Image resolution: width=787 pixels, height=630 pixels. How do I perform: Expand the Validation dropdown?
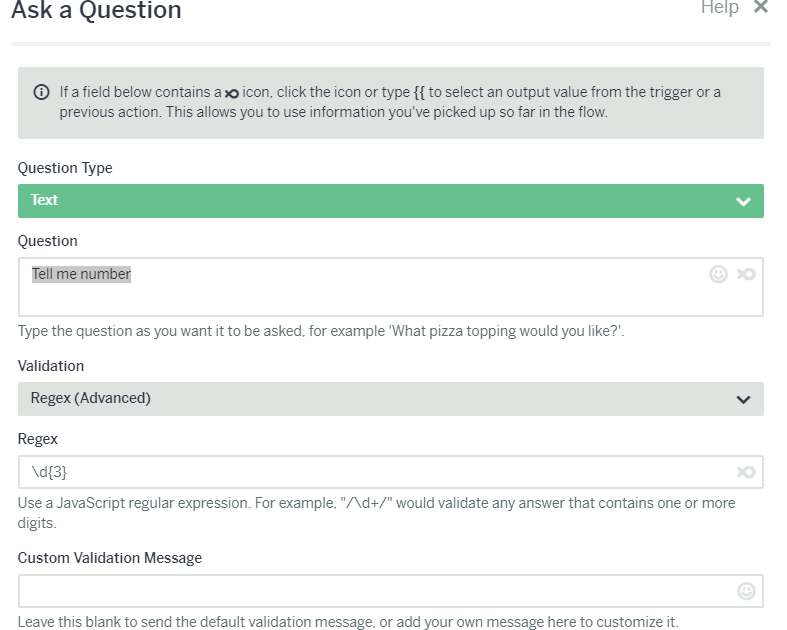[x=390, y=399]
